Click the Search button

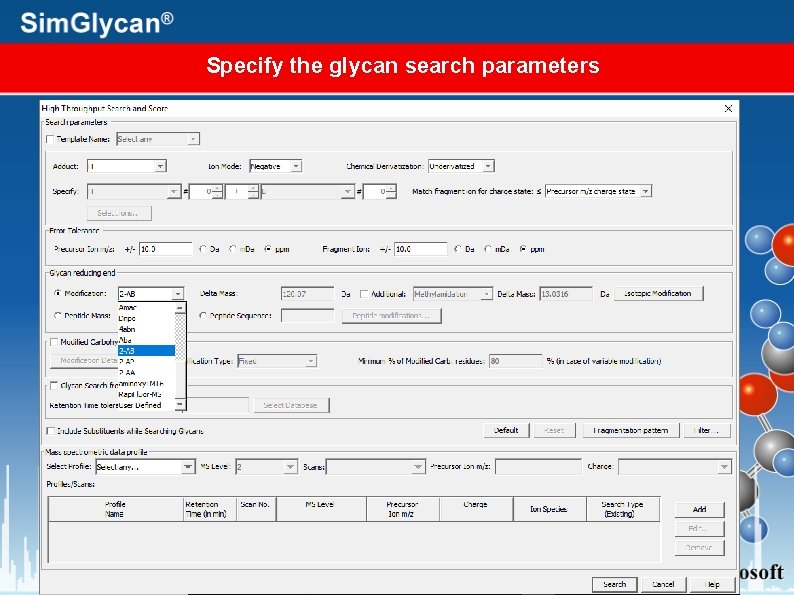click(x=615, y=584)
